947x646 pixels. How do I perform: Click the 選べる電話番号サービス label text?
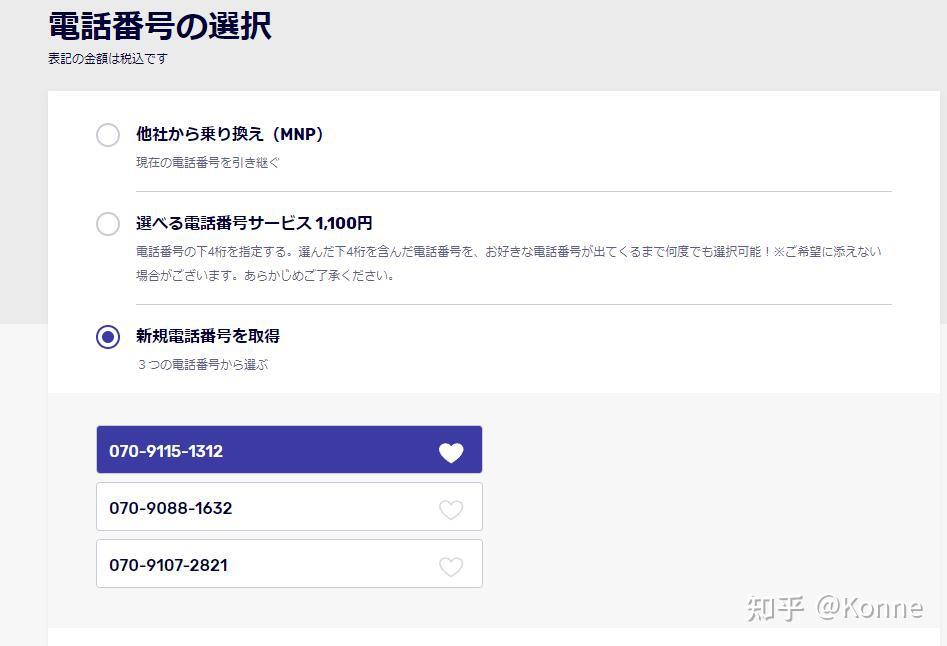224,223
